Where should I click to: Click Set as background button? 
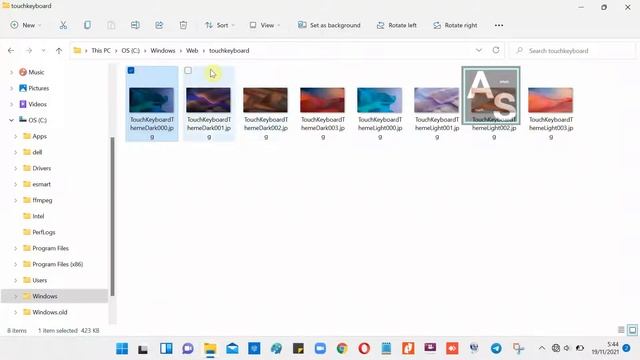coord(329,25)
